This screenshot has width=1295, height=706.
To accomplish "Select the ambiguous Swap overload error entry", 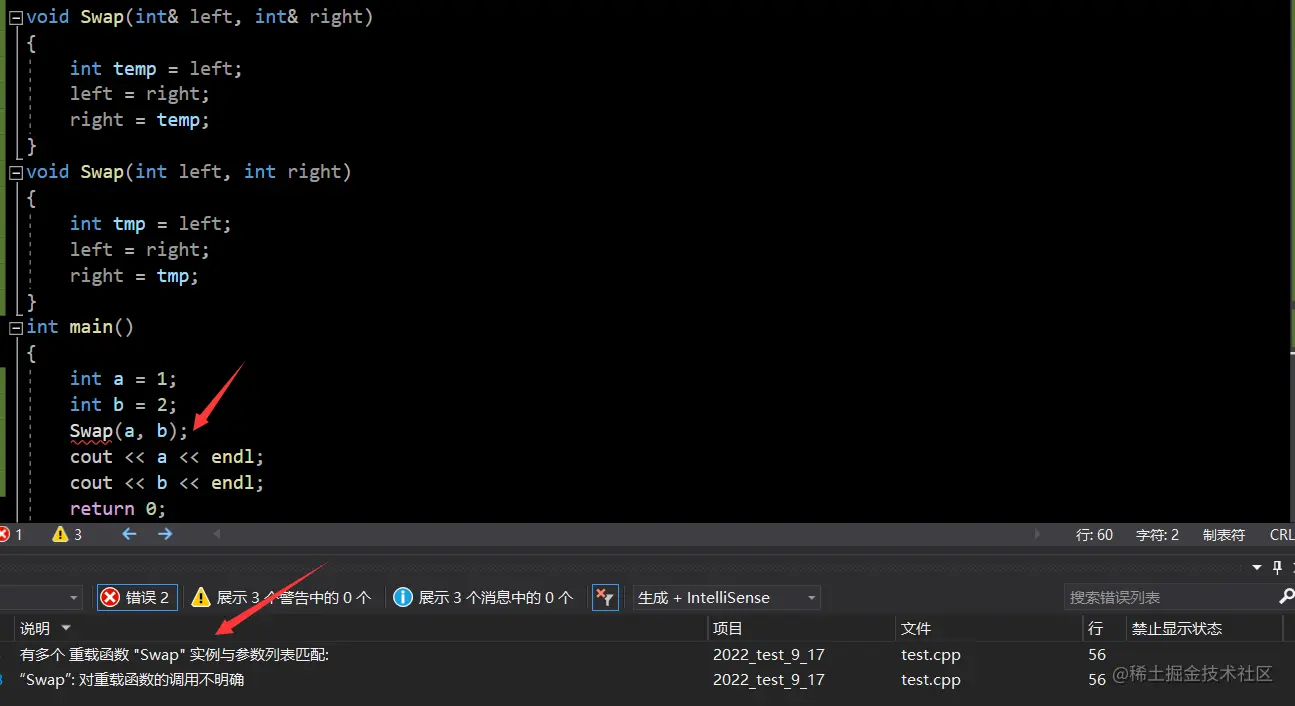I will [x=300, y=679].
